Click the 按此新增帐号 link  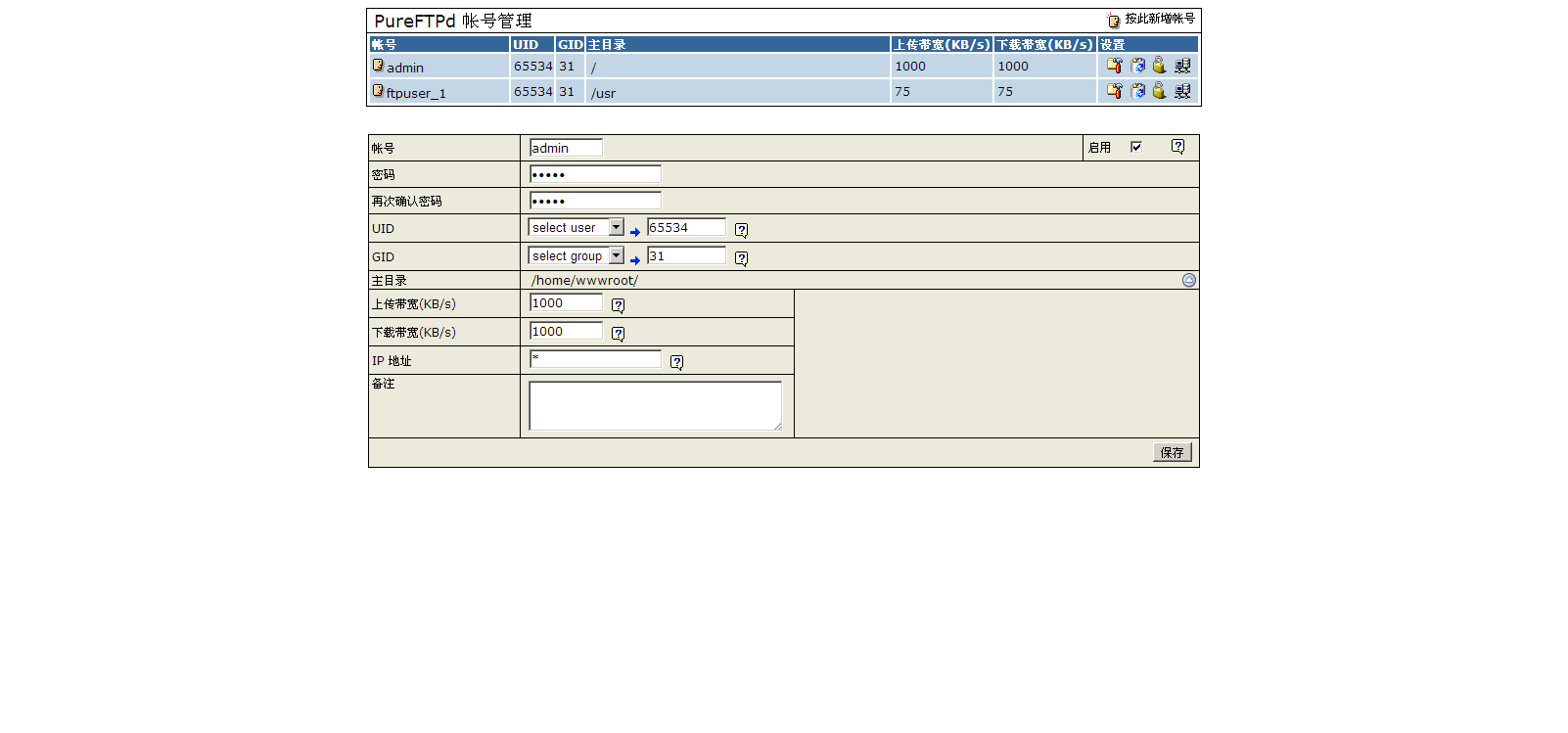pos(1159,19)
